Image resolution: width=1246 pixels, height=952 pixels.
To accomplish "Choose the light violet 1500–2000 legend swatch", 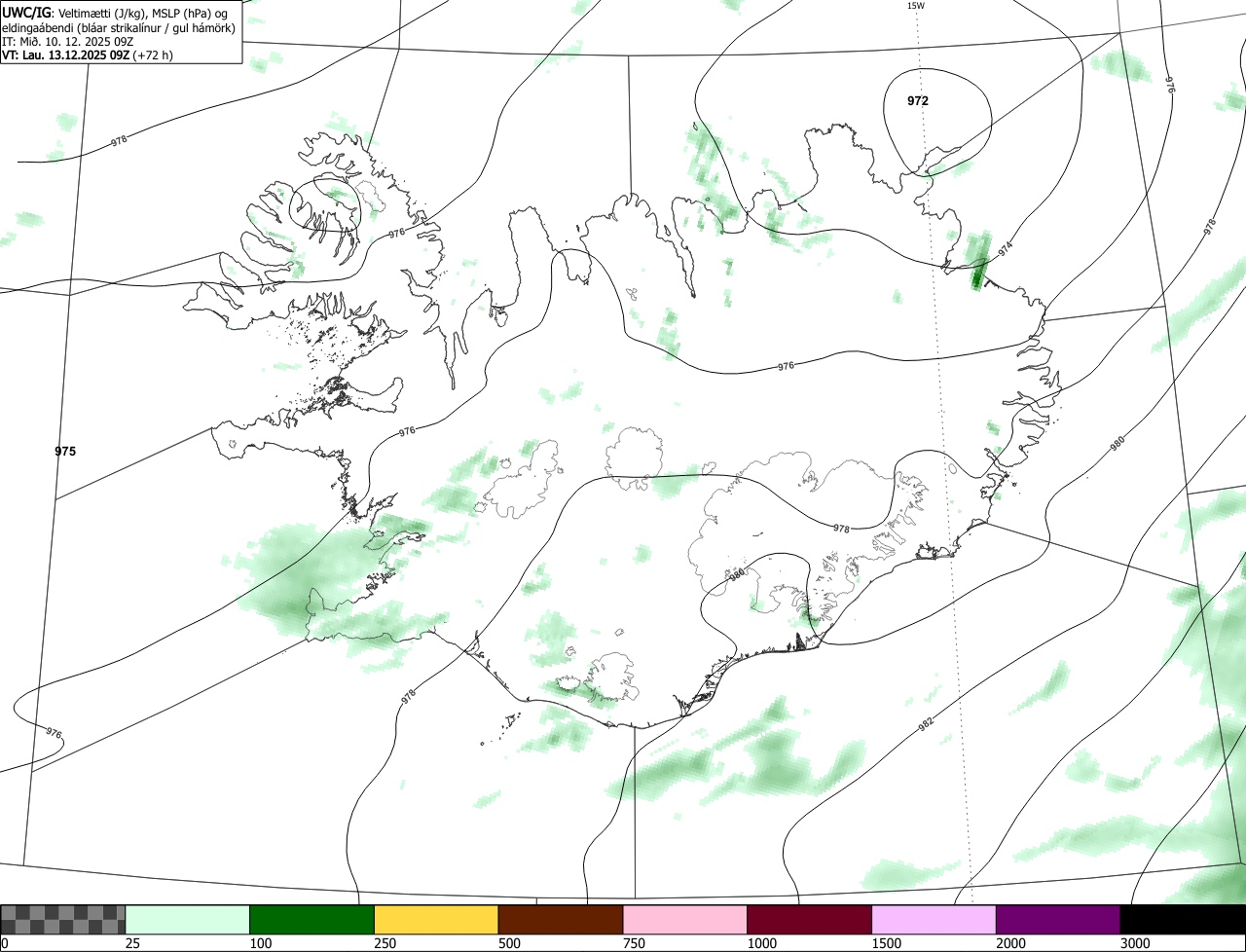I will coord(934,920).
